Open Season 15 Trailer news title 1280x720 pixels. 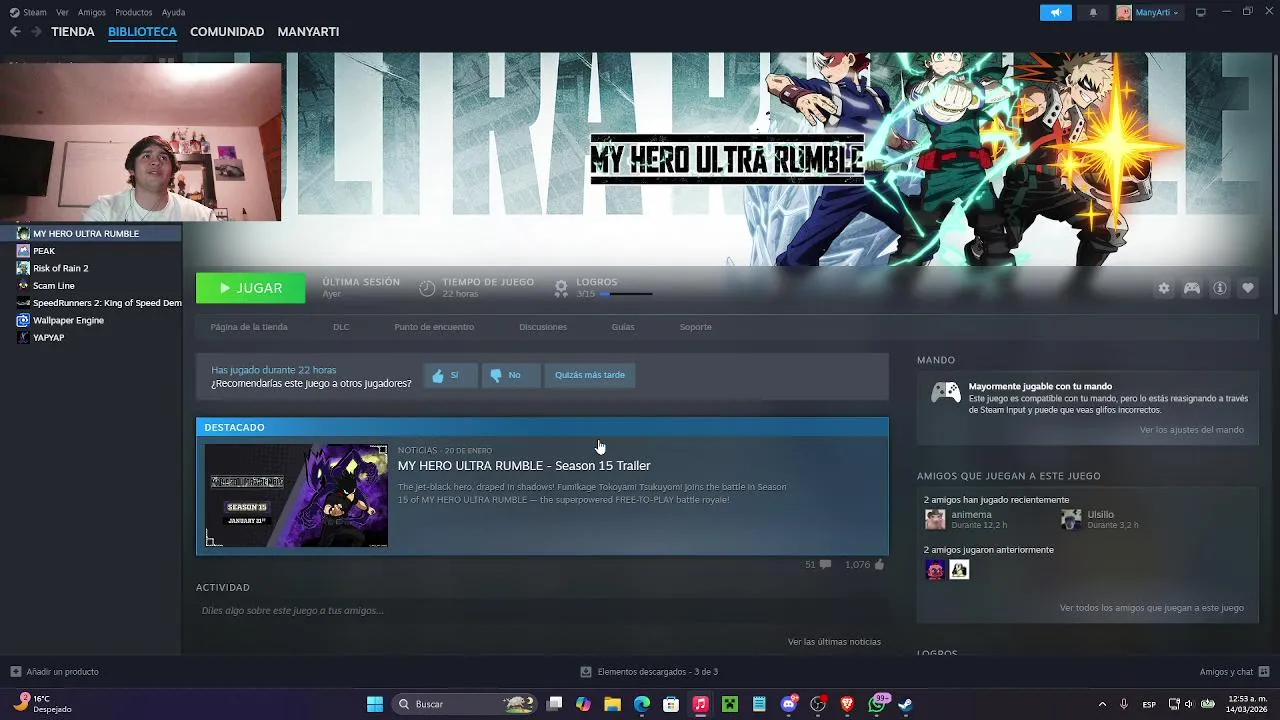[524, 466]
